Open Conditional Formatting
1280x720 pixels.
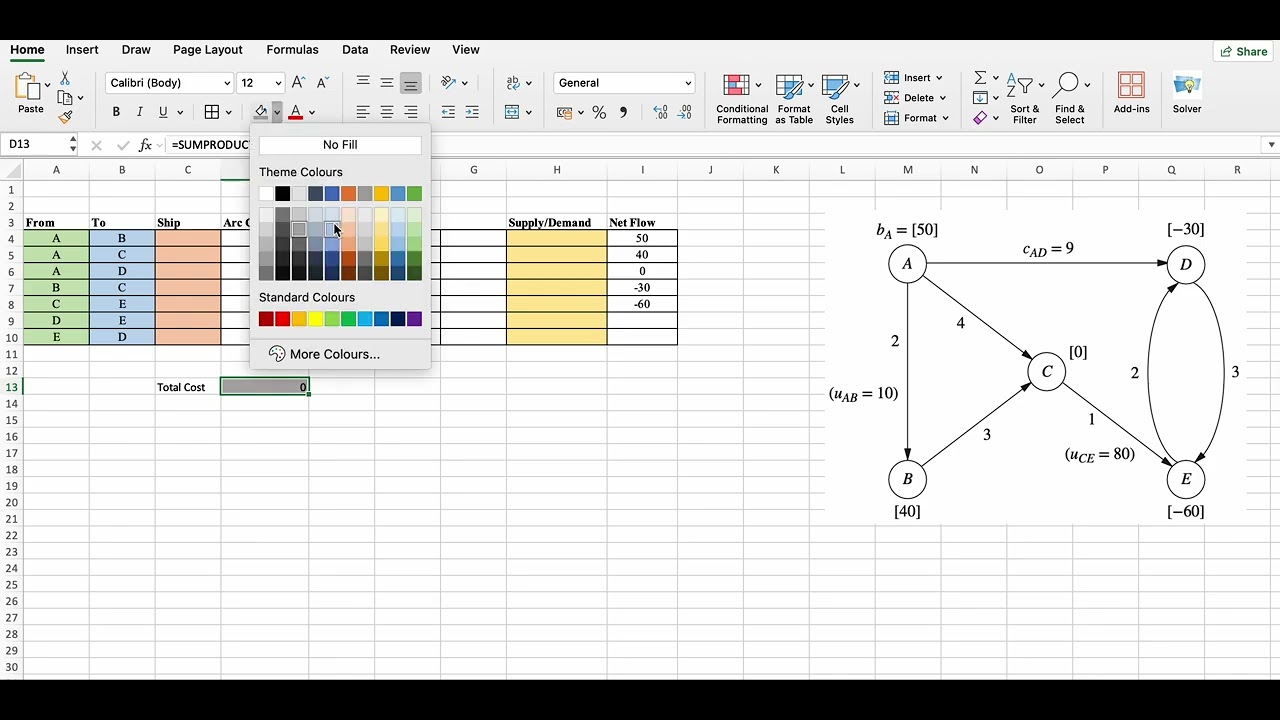pos(742,98)
